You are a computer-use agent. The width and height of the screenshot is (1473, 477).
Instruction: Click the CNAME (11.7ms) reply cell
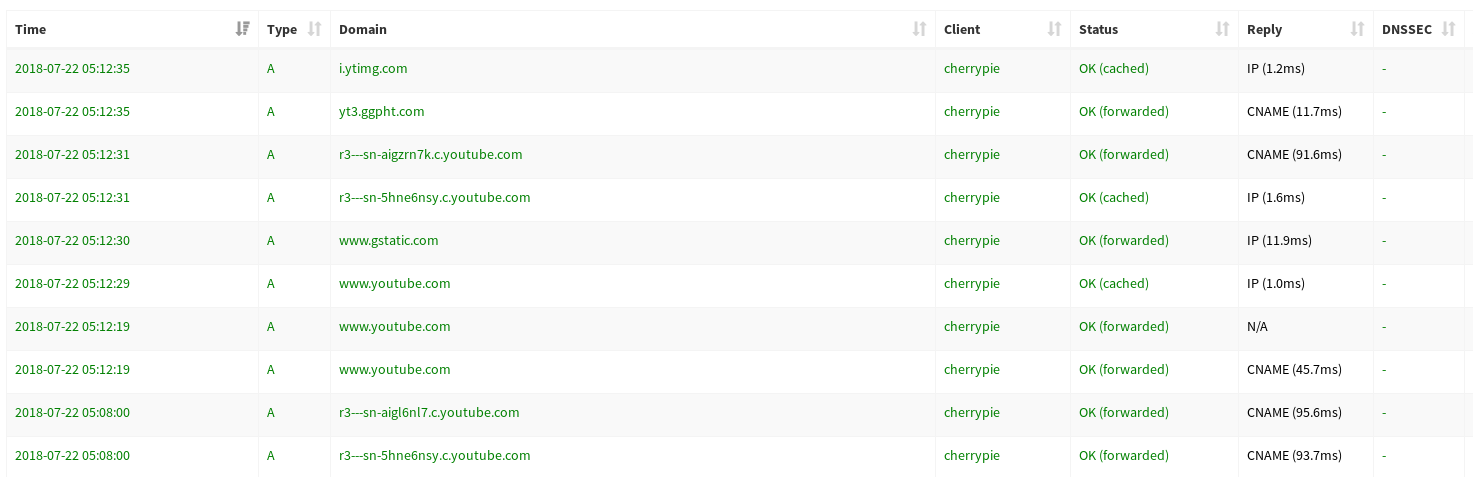(x=1294, y=112)
